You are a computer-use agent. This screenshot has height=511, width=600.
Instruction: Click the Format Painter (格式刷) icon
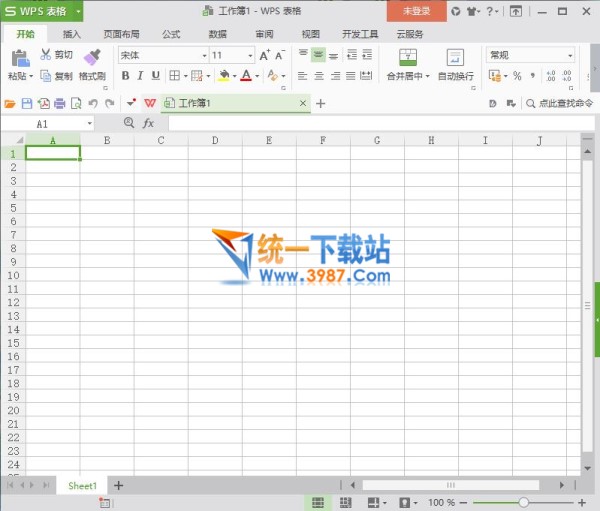pos(92,58)
